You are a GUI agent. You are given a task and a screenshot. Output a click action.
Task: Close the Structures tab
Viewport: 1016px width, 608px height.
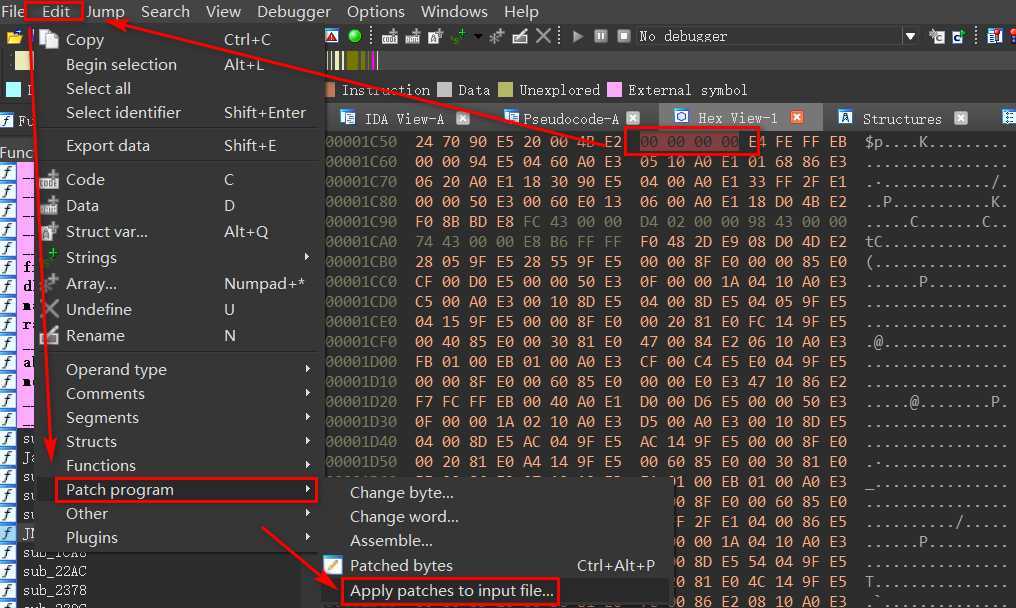pyautogui.click(x=961, y=118)
